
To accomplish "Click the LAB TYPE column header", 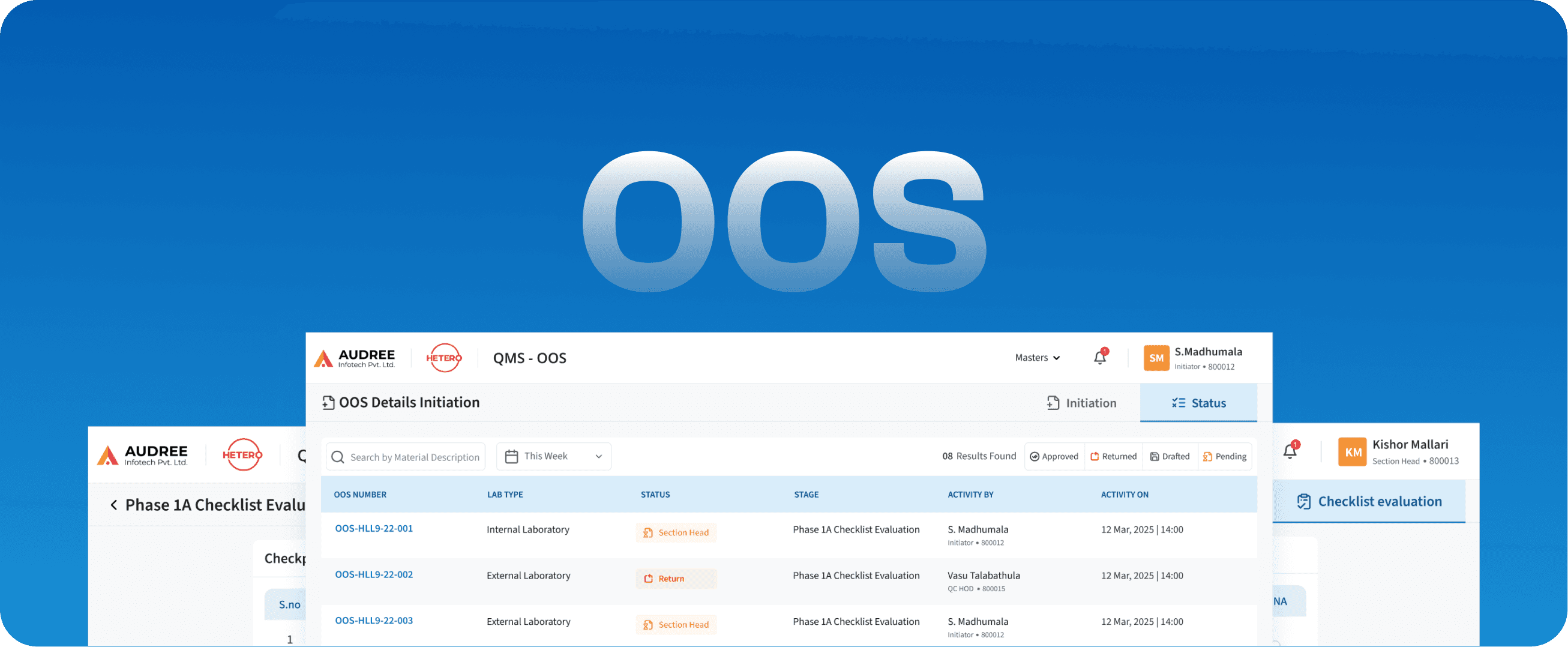I will tap(505, 495).
